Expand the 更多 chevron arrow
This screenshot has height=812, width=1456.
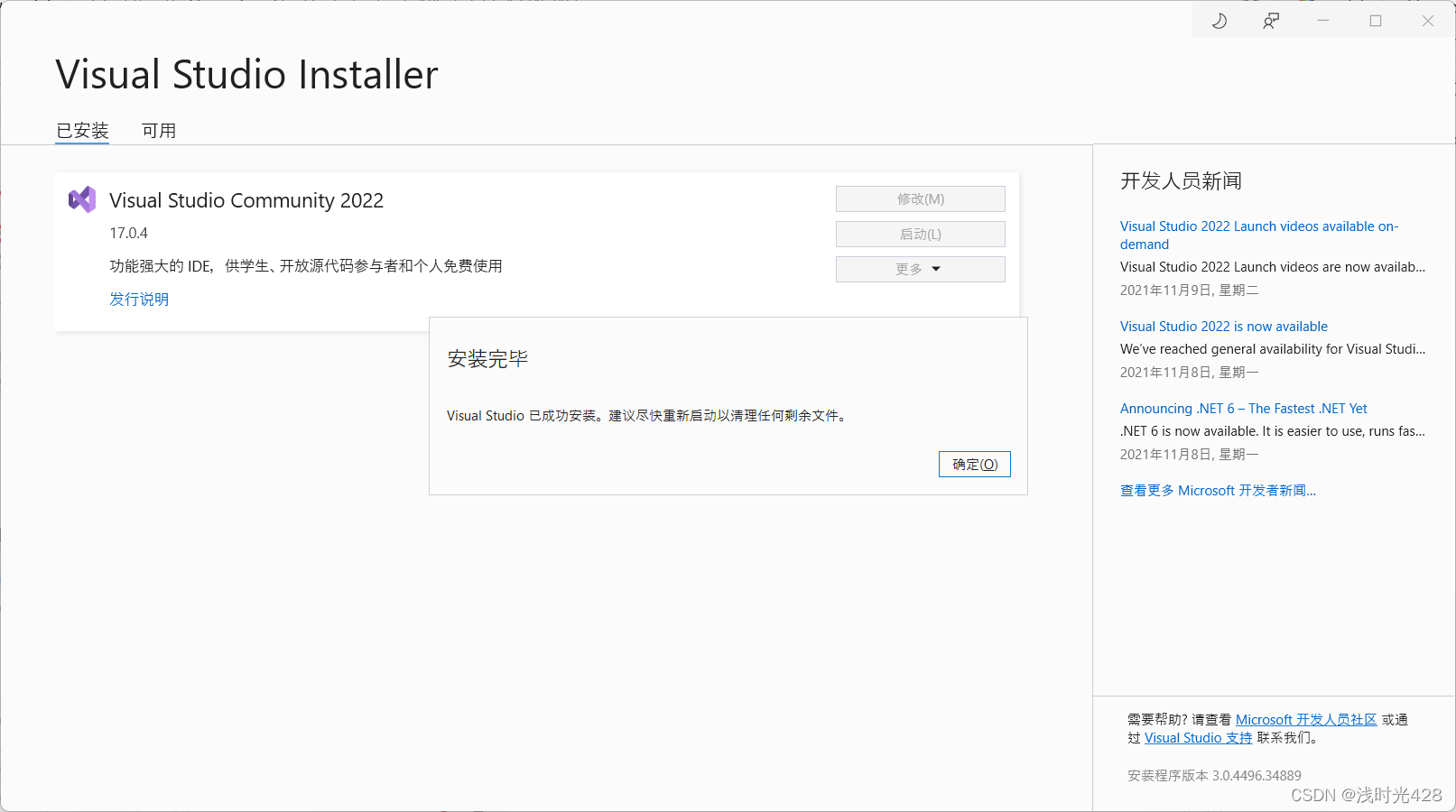[937, 268]
